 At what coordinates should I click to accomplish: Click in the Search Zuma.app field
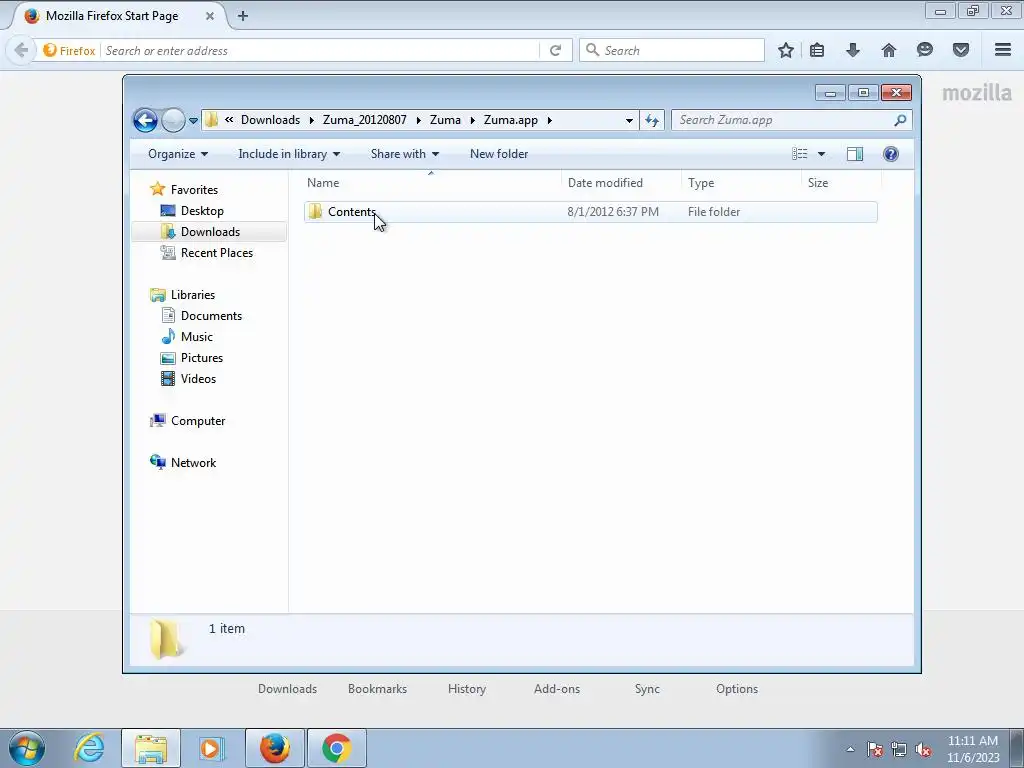pos(782,120)
